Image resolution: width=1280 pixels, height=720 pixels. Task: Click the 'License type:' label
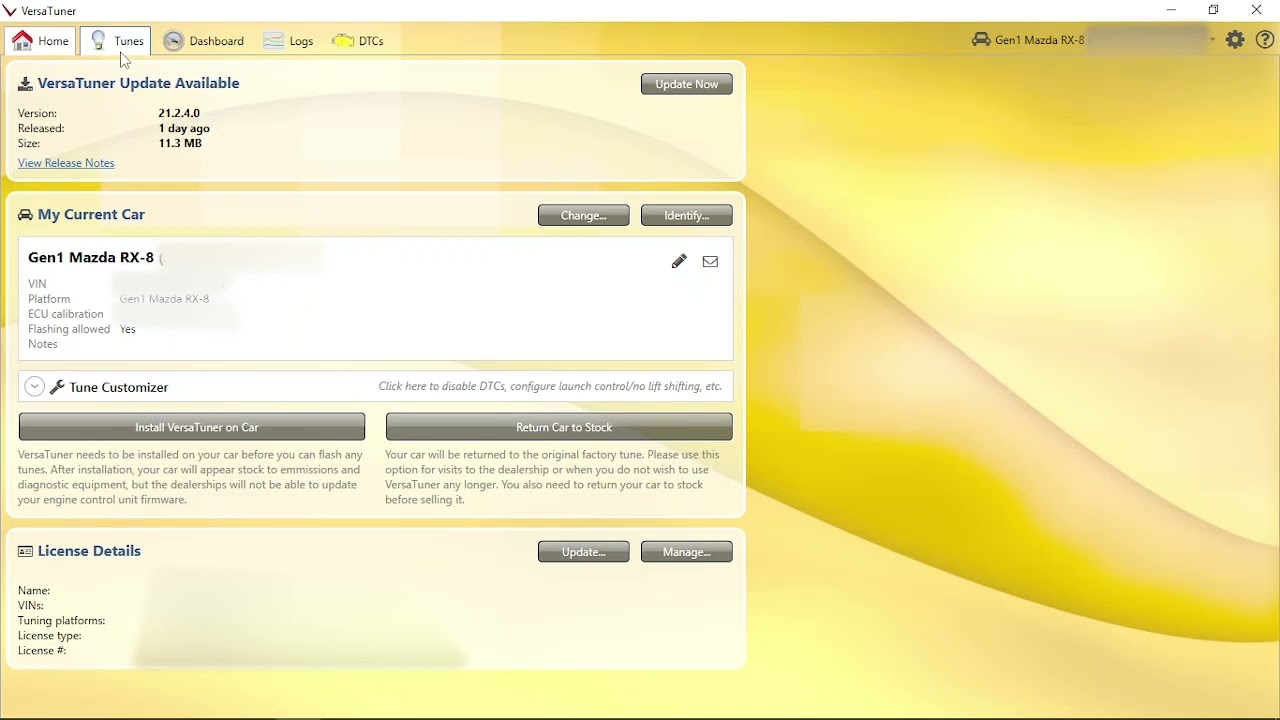tap(50, 636)
